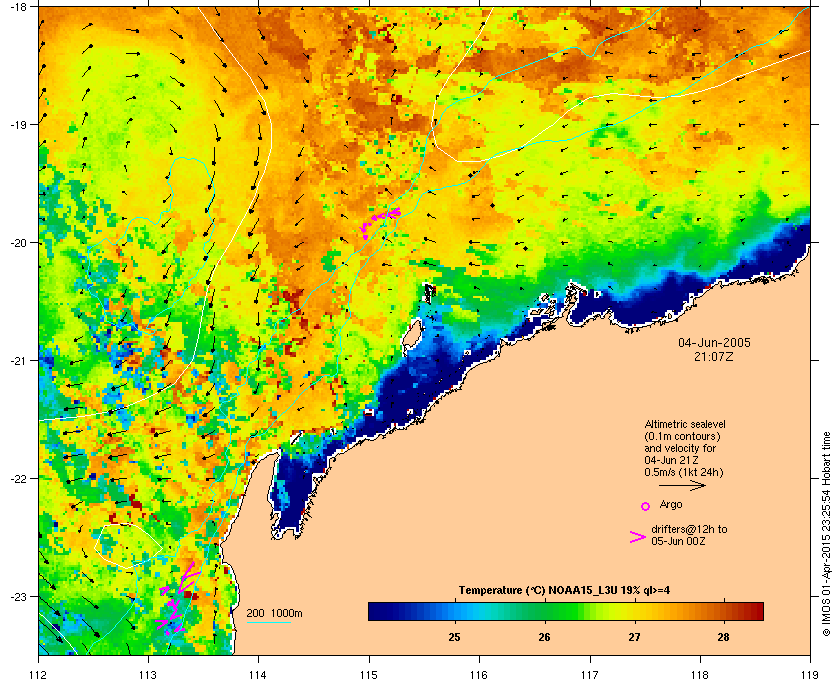Click the velocity scale arrow in legend
The height and width of the screenshot is (680, 840).
(682, 485)
